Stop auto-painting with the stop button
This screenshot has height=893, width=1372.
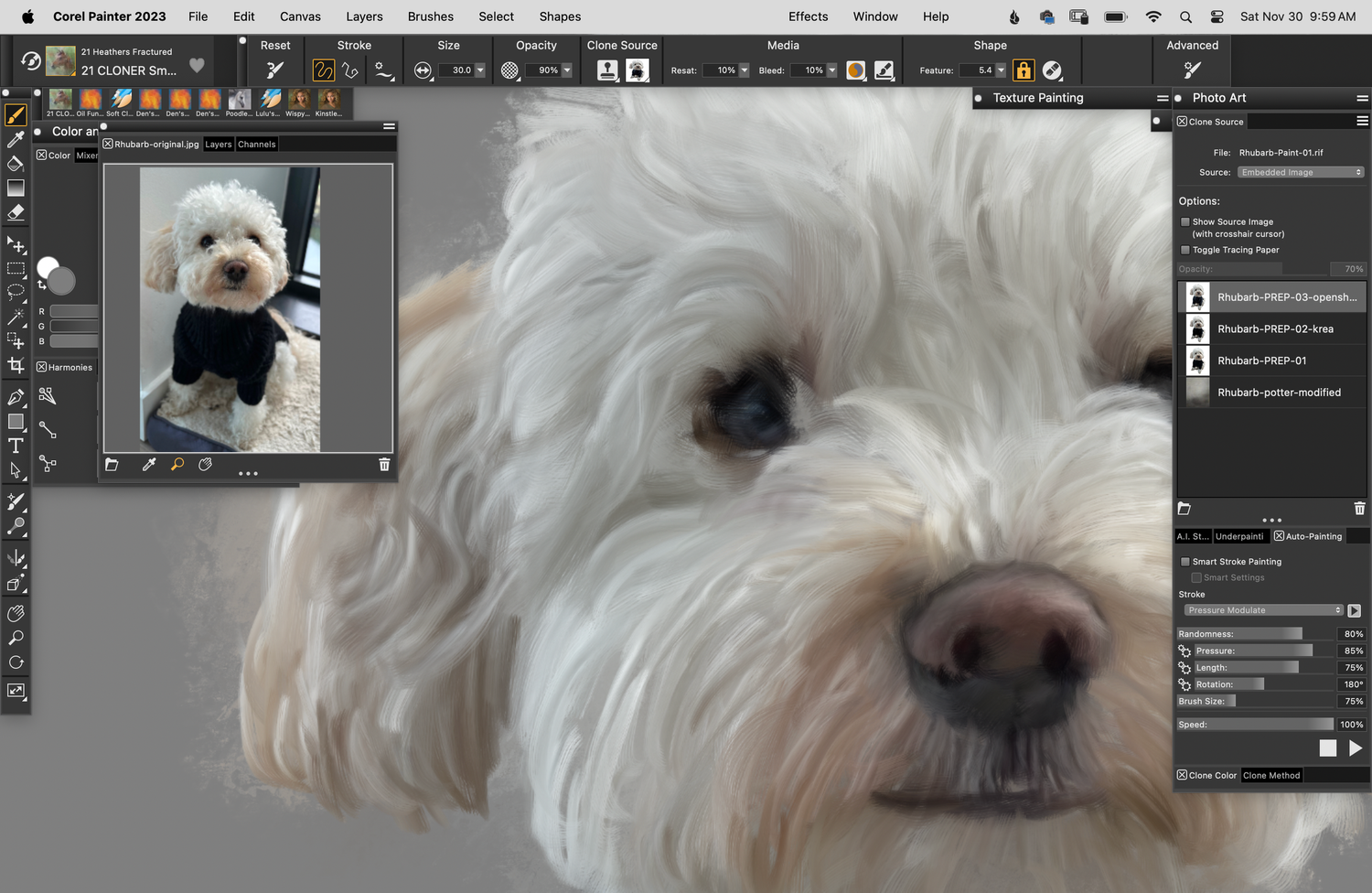1328,748
